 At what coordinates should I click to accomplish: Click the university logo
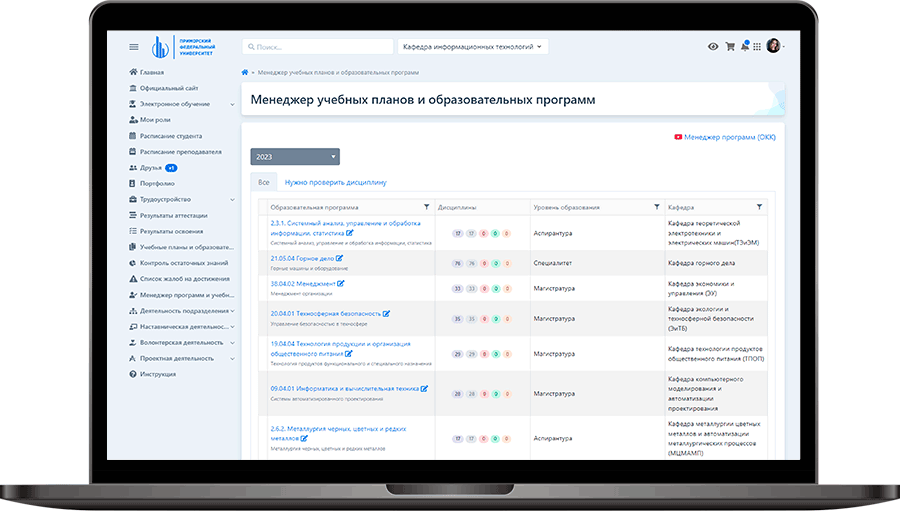pyautogui.click(x=183, y=47)
